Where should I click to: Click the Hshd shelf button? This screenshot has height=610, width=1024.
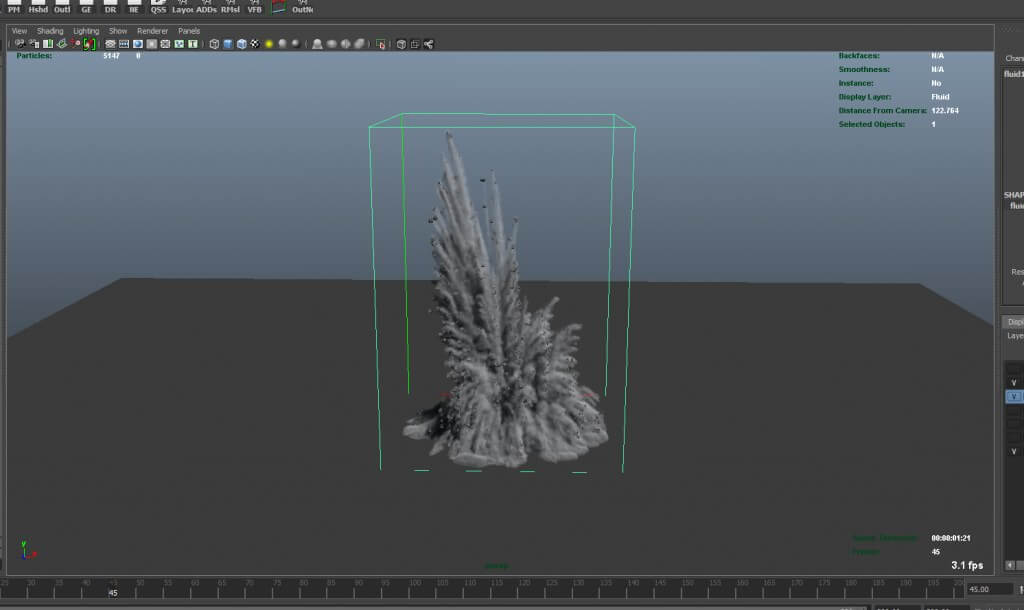pos(38,7)
